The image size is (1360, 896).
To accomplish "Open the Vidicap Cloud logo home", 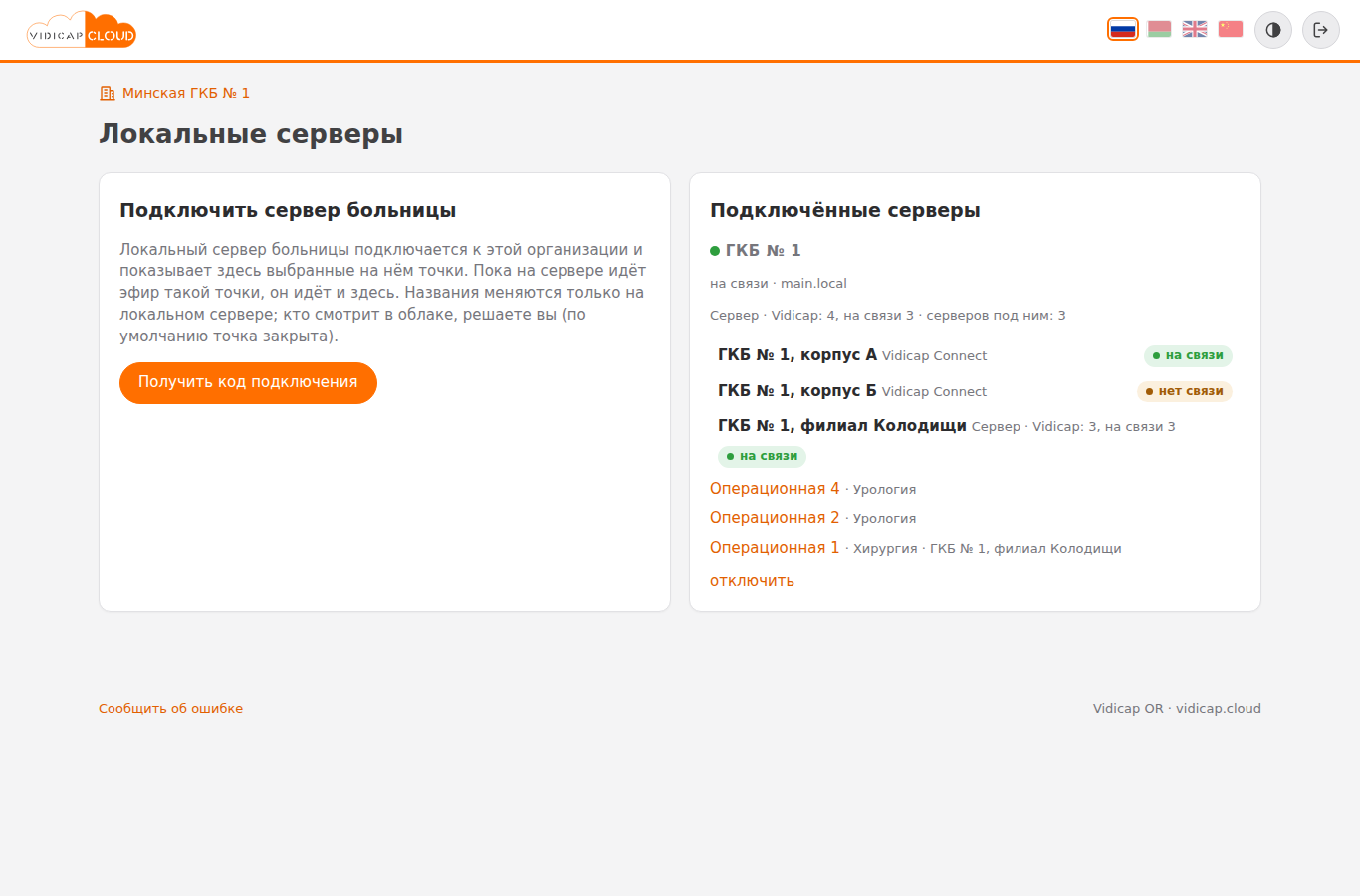I will click(x=82, y=30).
